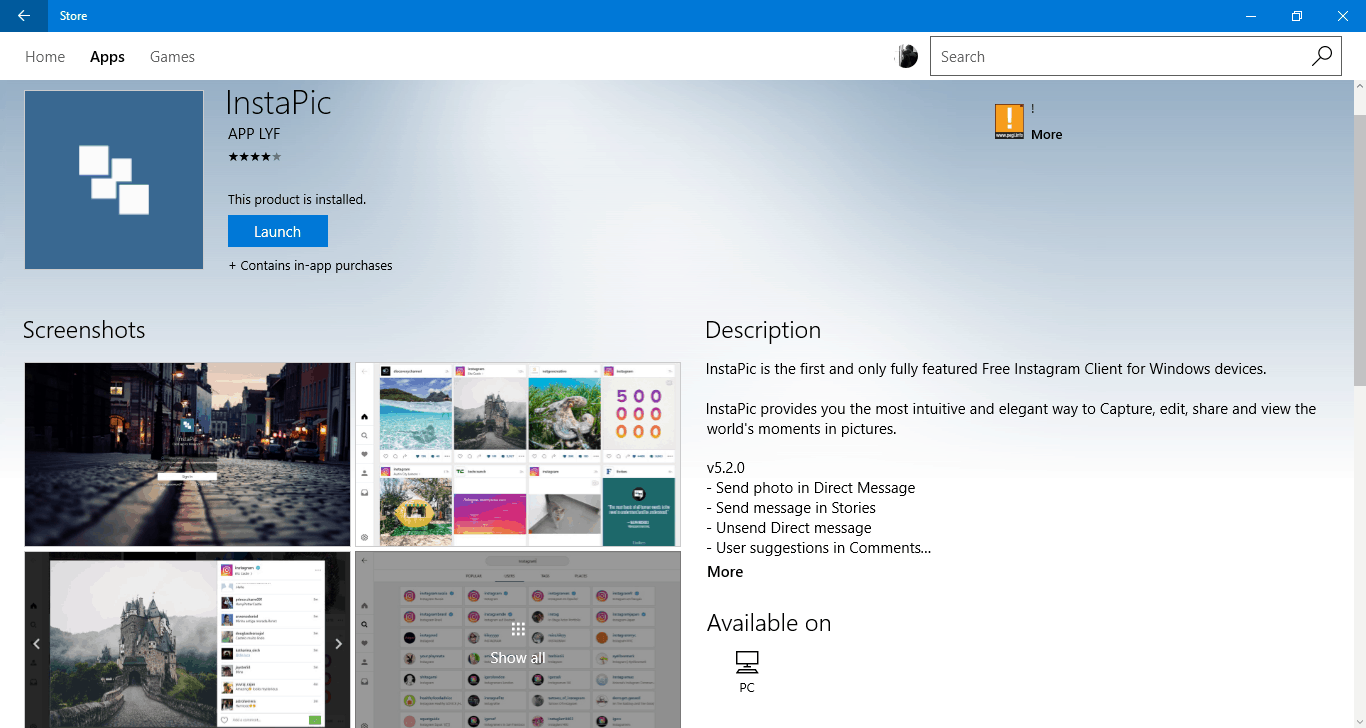The image size is (1366, 728).
Task: Click the PEGI rating warning icon
Action: pos(1009,121)
